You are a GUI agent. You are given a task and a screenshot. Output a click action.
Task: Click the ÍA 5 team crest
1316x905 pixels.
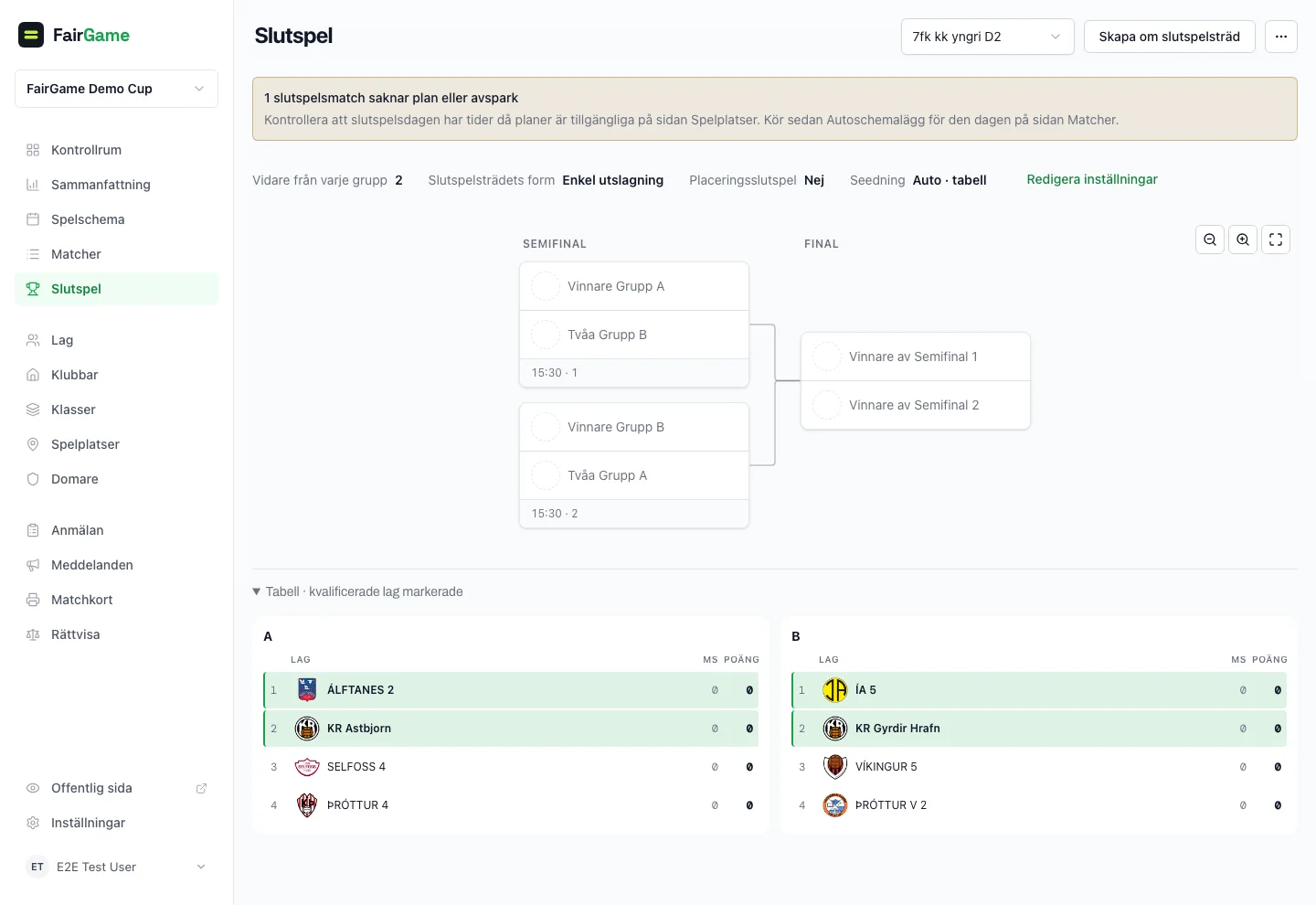pos(835,690)
